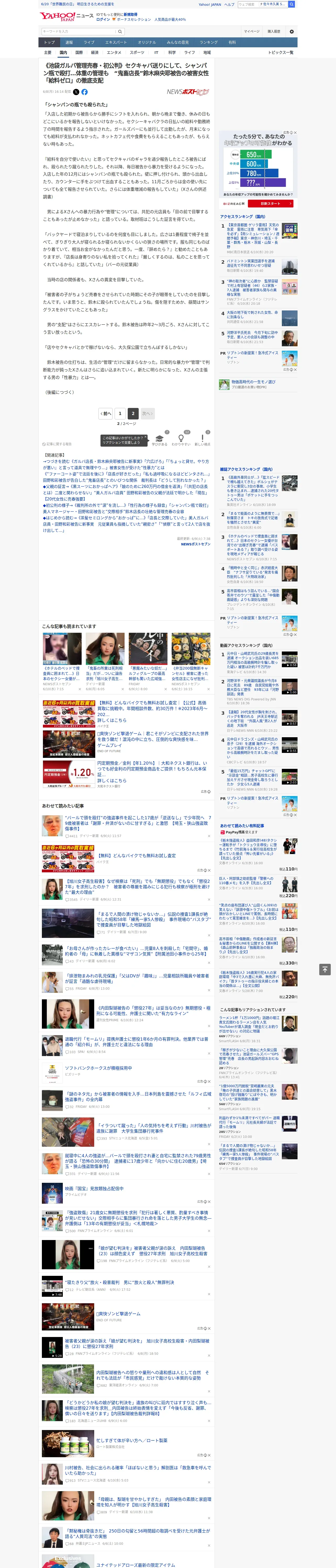Open ranking story 大阪の地下街で刺された女性

[x=253, y=315]
